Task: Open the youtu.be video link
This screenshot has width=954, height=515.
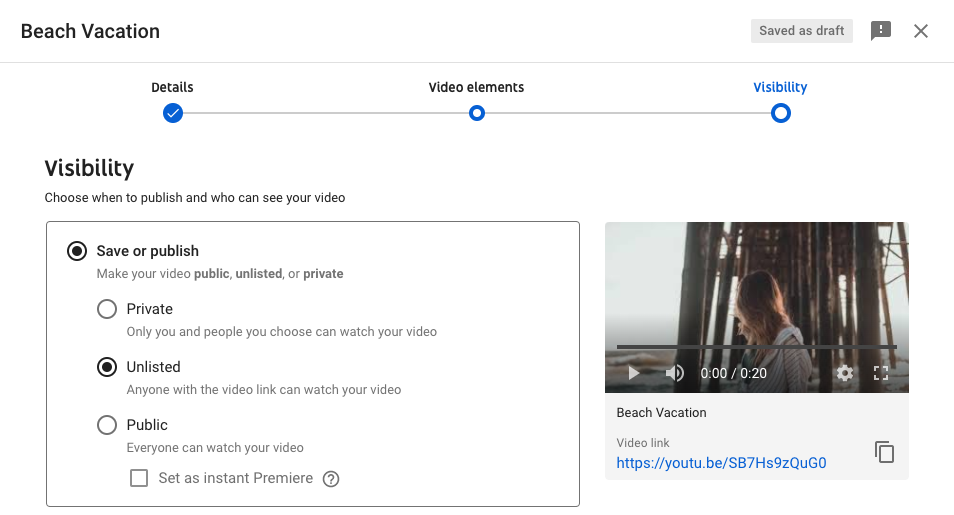Action: click(x=721, y=463)
